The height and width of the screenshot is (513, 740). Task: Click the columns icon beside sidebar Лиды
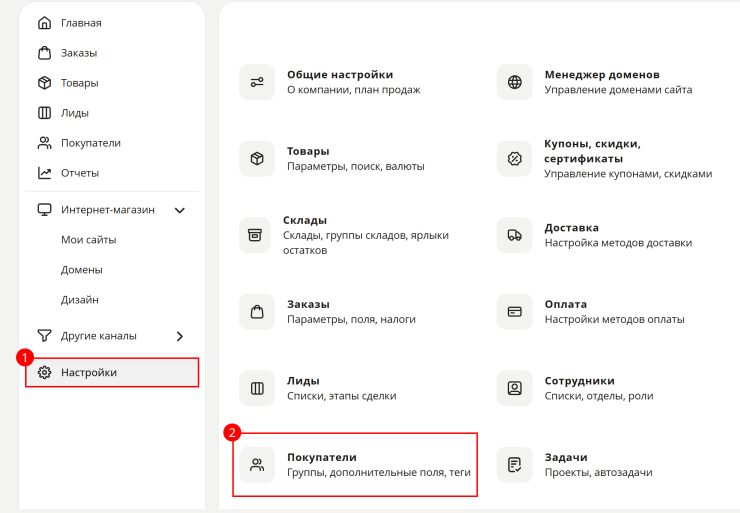pyautogui.click(x=44, y=113)
